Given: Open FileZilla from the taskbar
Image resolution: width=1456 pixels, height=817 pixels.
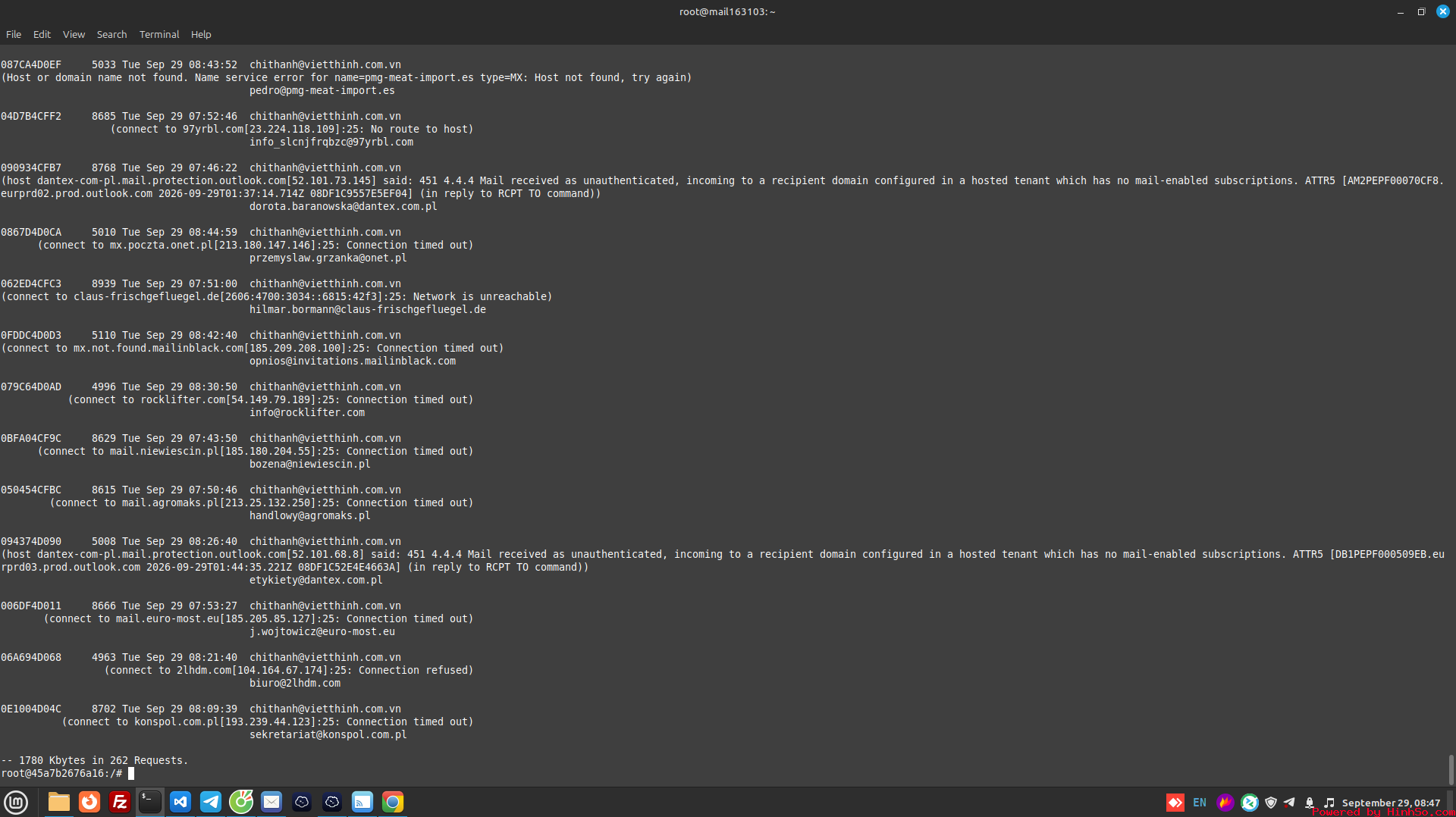Looking at the screenshot, I should tap(120, 802).
